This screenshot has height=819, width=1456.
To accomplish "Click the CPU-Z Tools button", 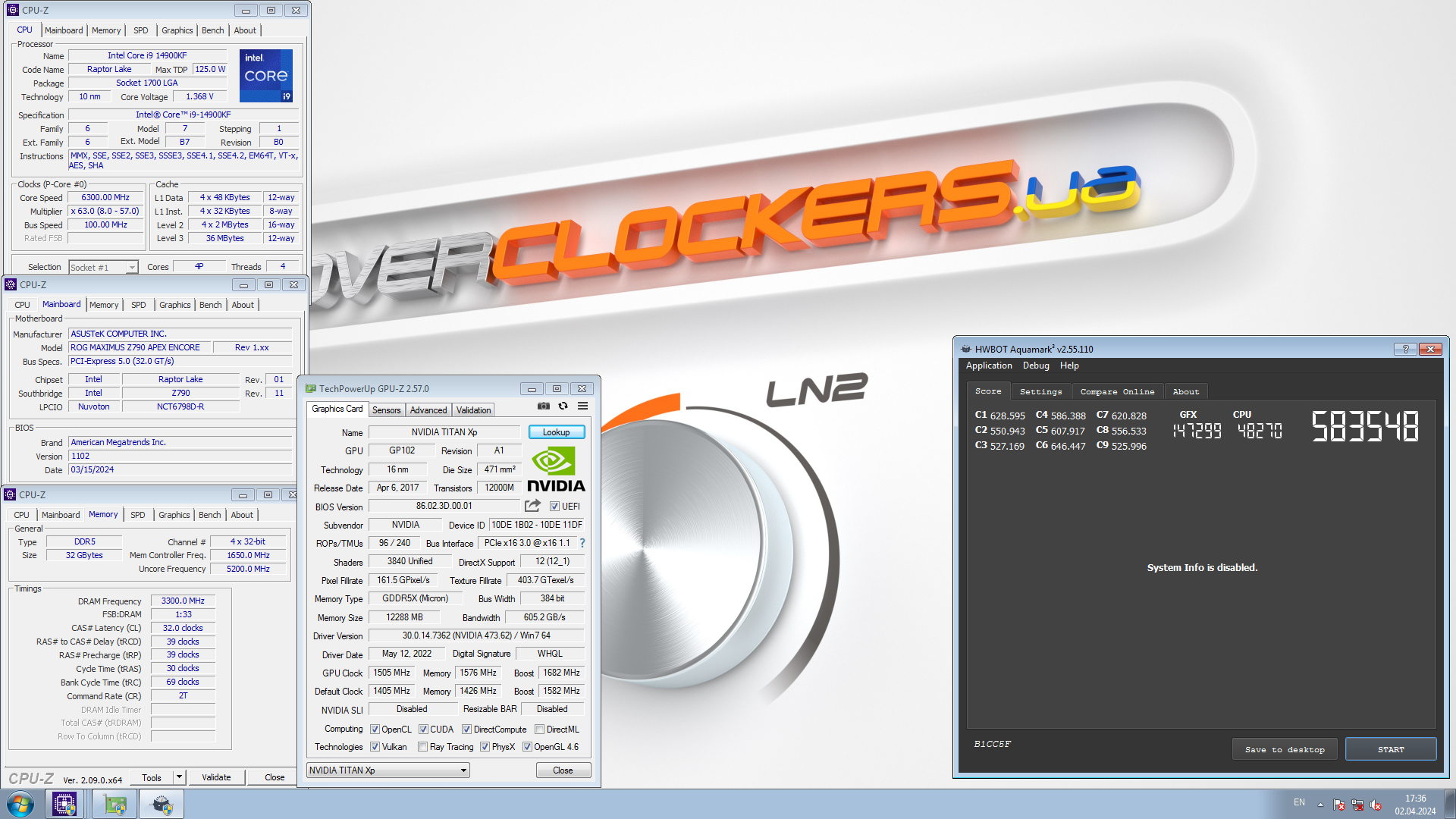I will tap(152, 777).
